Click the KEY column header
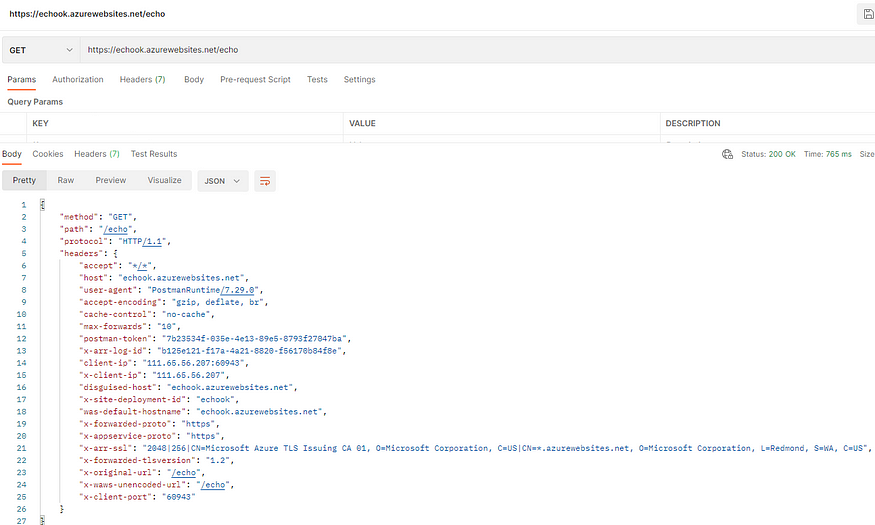875x525 pixels. tap(40, 123)
